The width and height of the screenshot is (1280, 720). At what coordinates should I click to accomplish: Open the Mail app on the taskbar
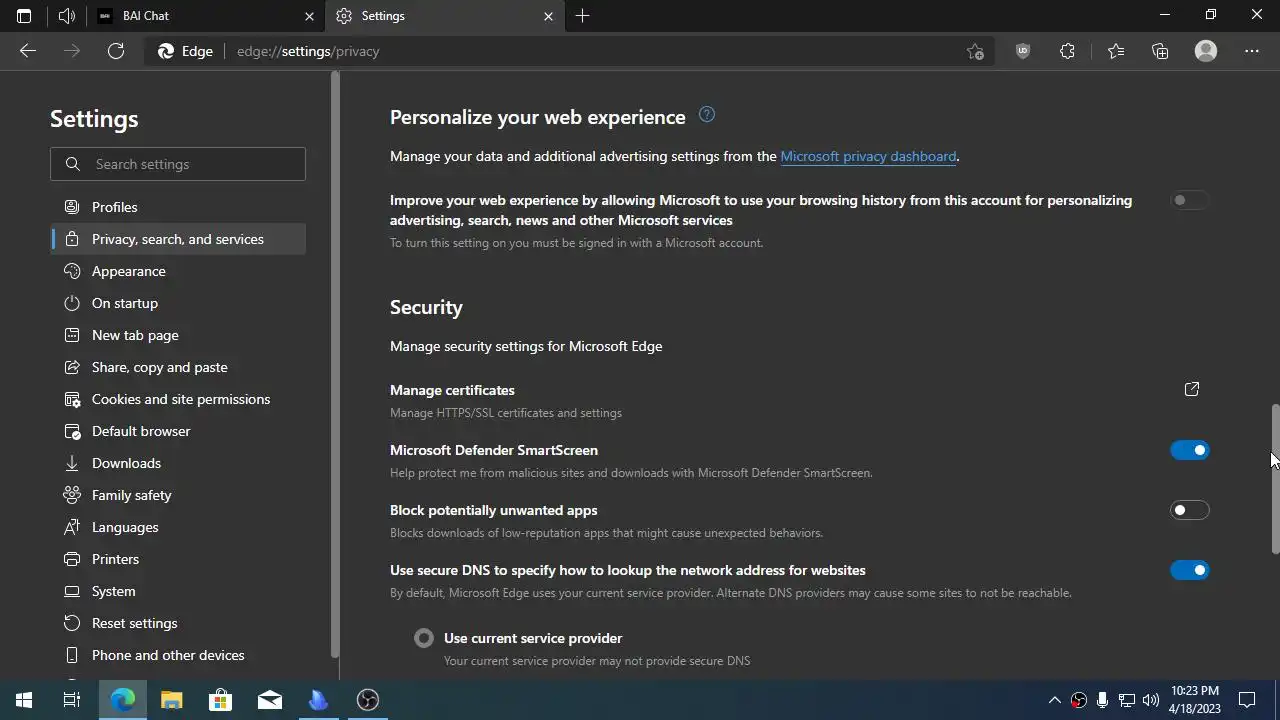click(x=270, y=700)
